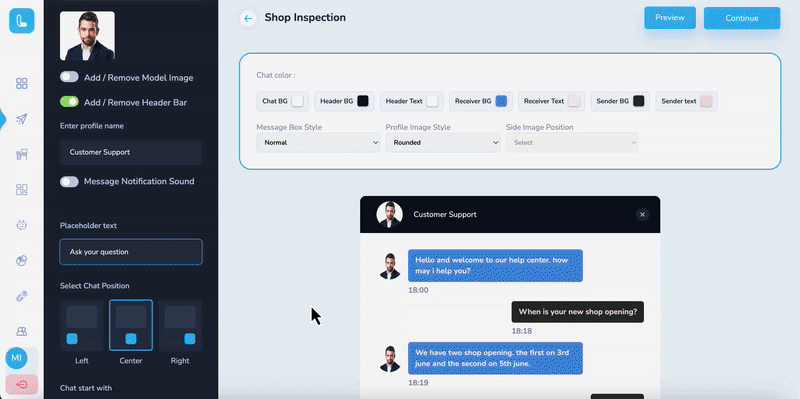Click the 18:18 timestamp
This screenshot has width=800, height=399.
click(x=522, y=331)
